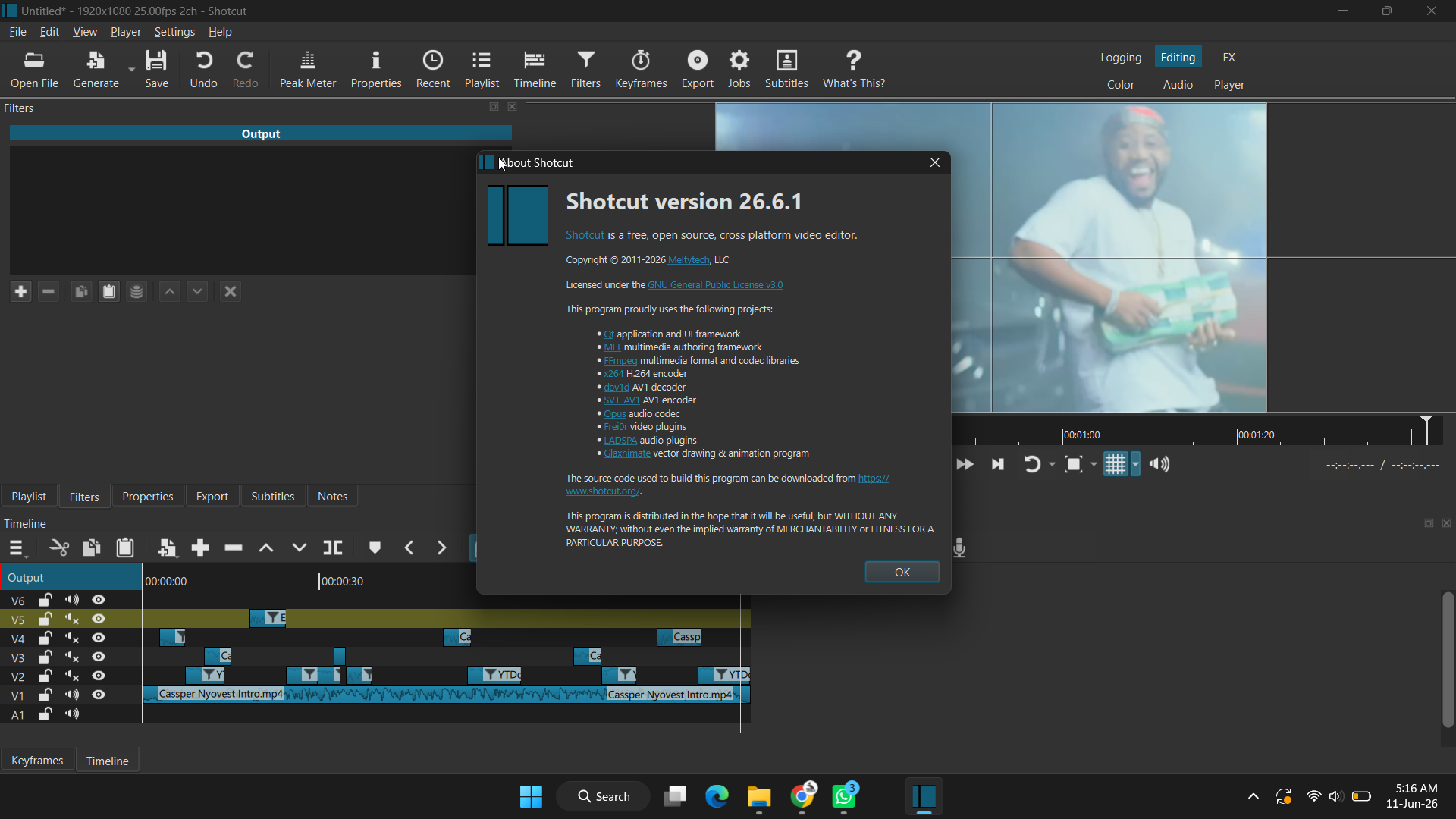Add a filter with the plus icon
Viewport: 1456px width, 819px height.
click(20, 292)
